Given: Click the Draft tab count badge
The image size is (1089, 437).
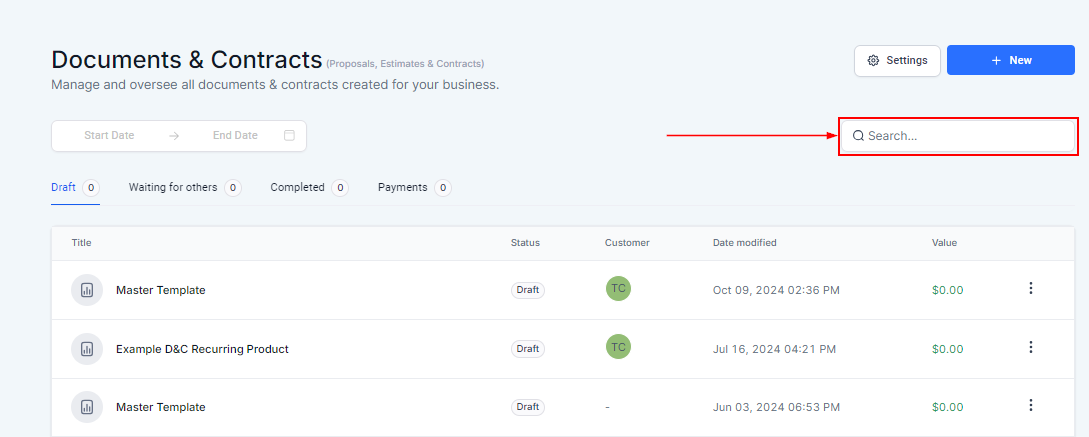Looking at the screenshot, I should pyautogui.click(x=91, y=188).
